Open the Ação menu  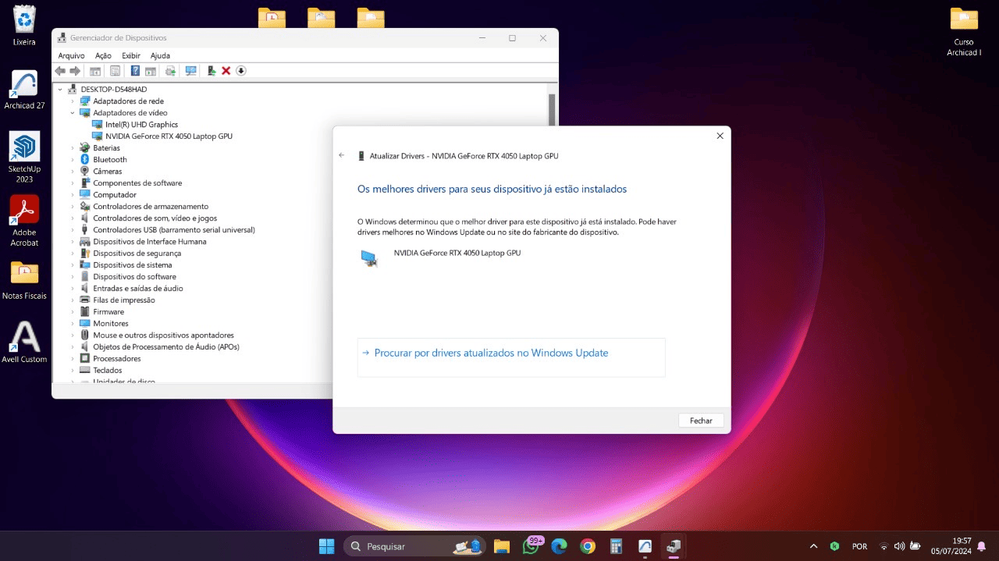click(103, 55)
